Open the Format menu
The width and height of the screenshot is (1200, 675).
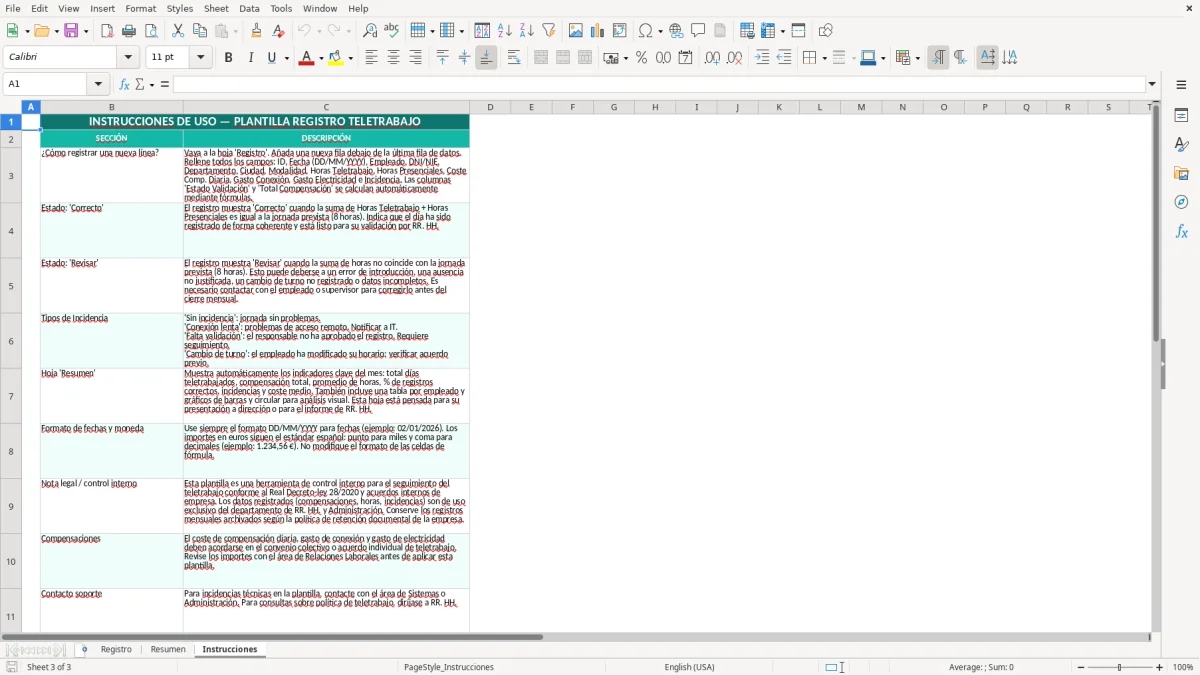141,8
